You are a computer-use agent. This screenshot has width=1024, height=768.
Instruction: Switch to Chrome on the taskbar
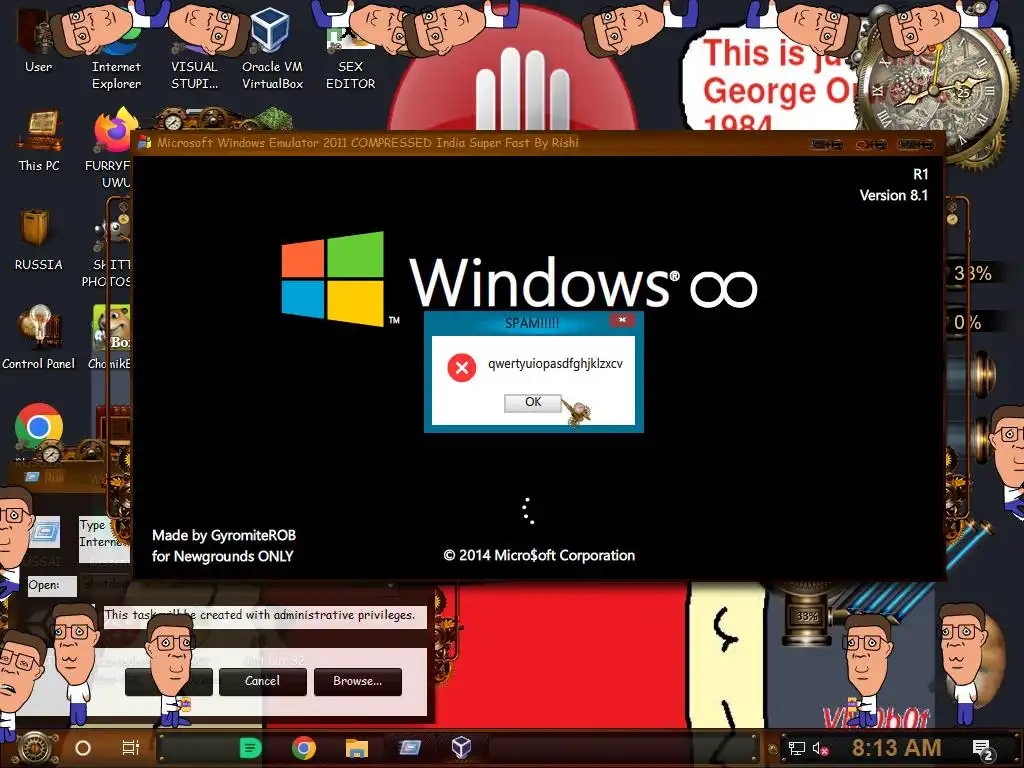[x=304, y=748]
